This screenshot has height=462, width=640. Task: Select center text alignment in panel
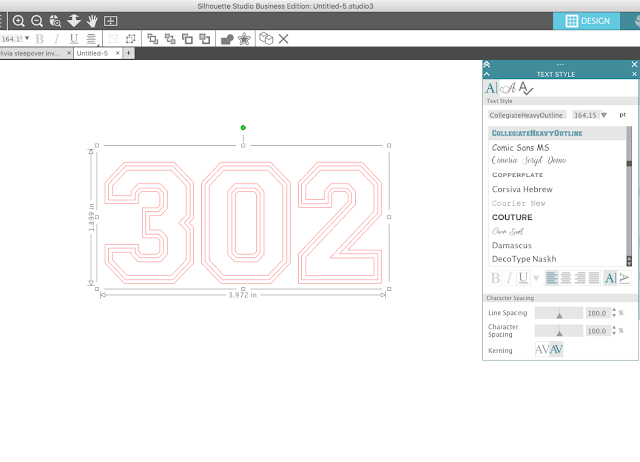coord(566,278)
